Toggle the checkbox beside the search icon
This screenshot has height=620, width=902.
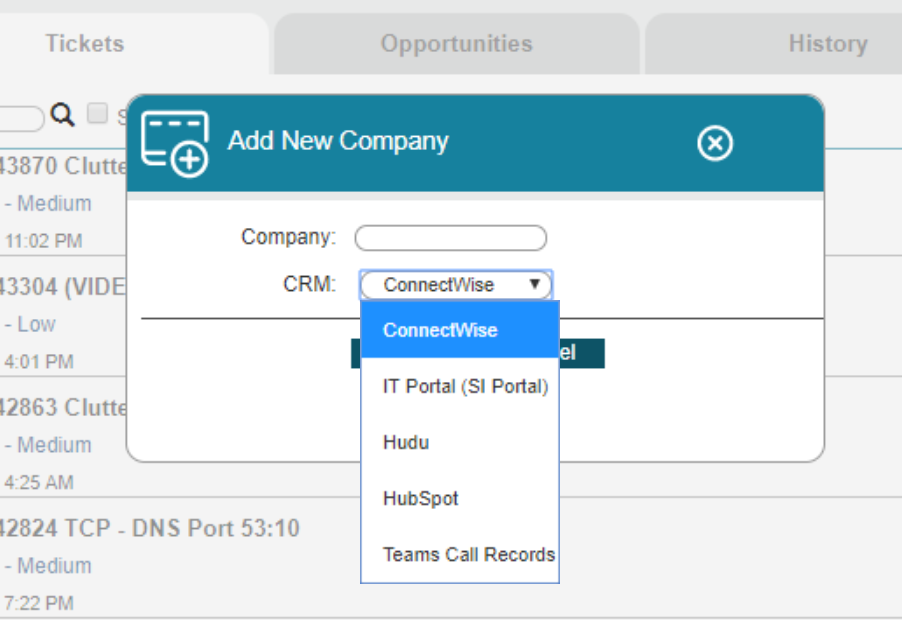click(x=97, y=113)
